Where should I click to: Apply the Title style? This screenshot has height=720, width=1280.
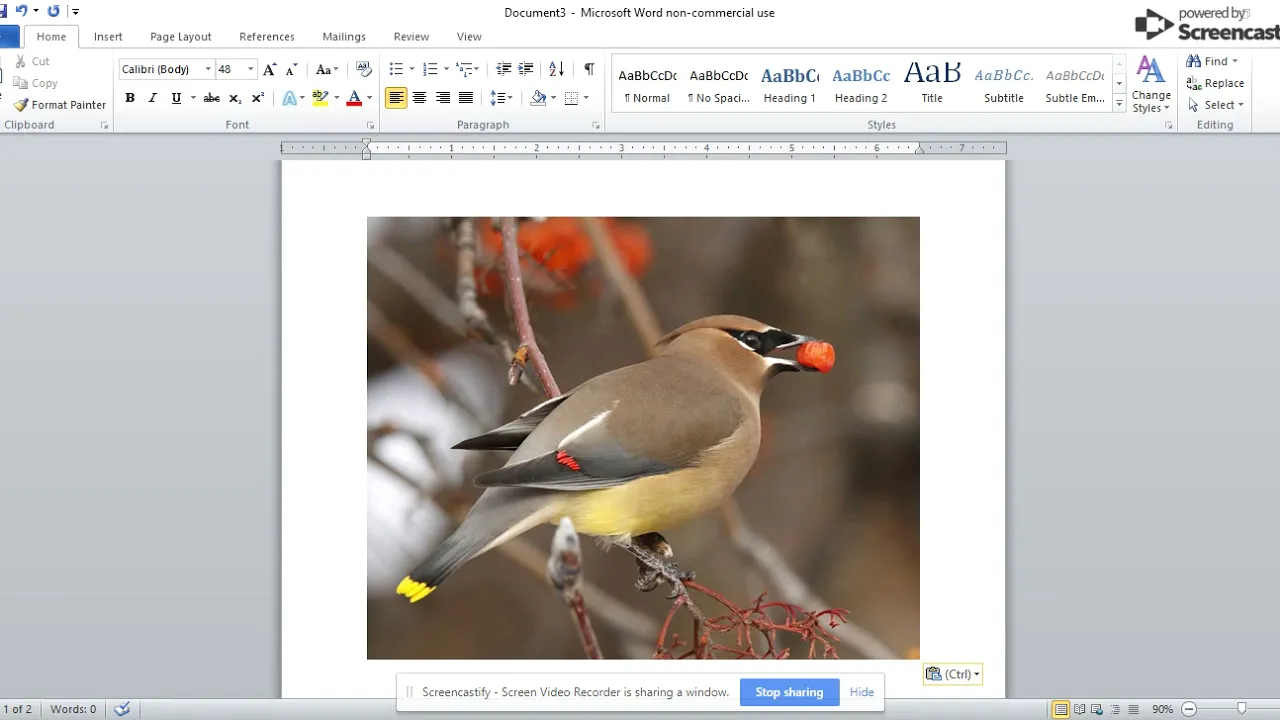coord(932,85)
